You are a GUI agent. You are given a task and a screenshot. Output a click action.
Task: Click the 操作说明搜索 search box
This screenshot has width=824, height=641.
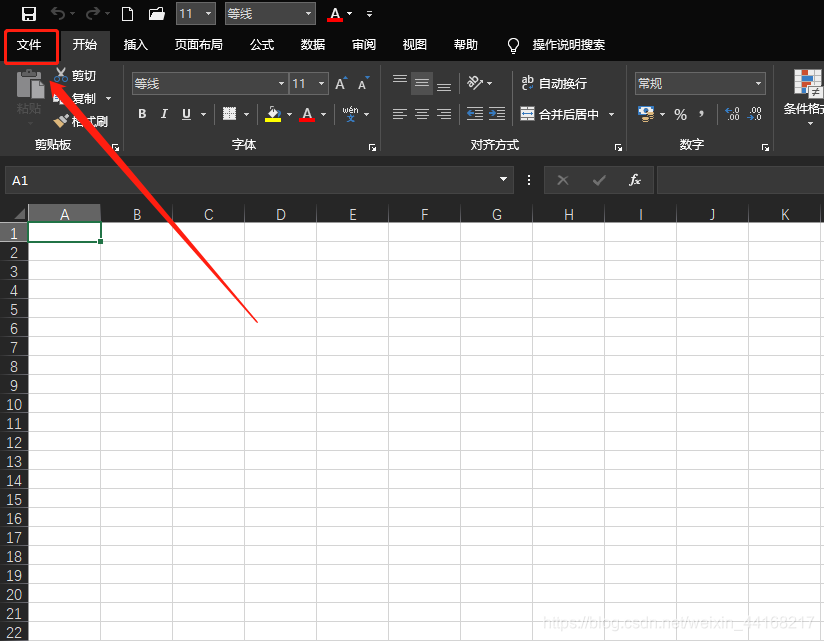click(569, 45)
